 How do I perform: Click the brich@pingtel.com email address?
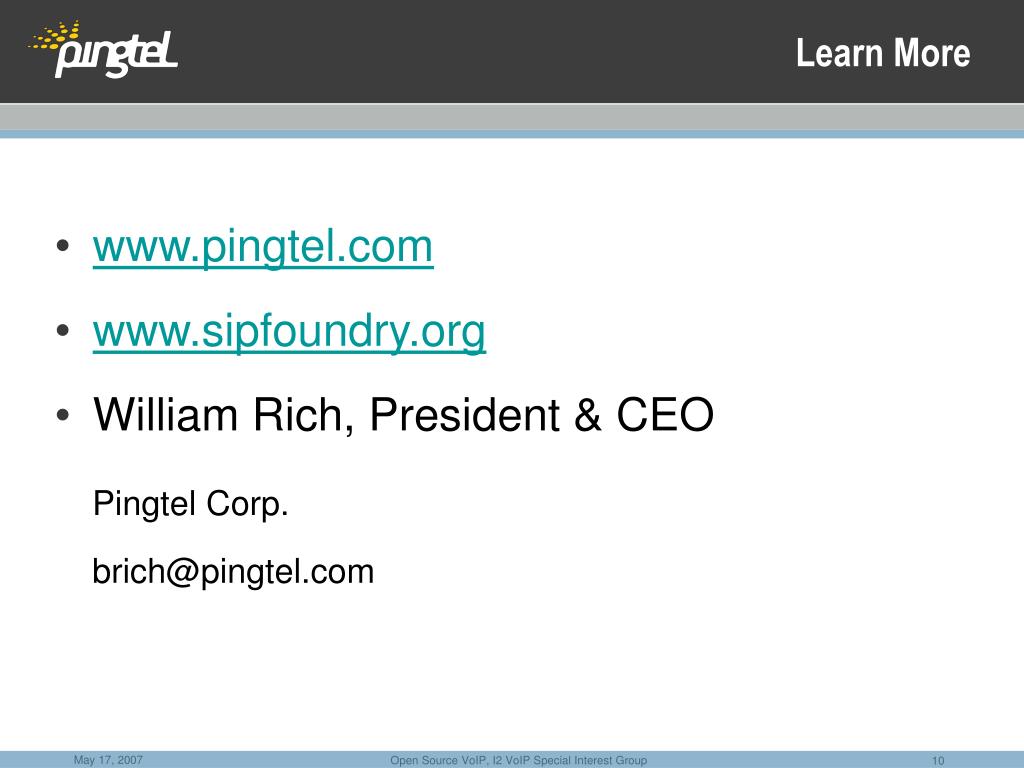click(233, 573)
